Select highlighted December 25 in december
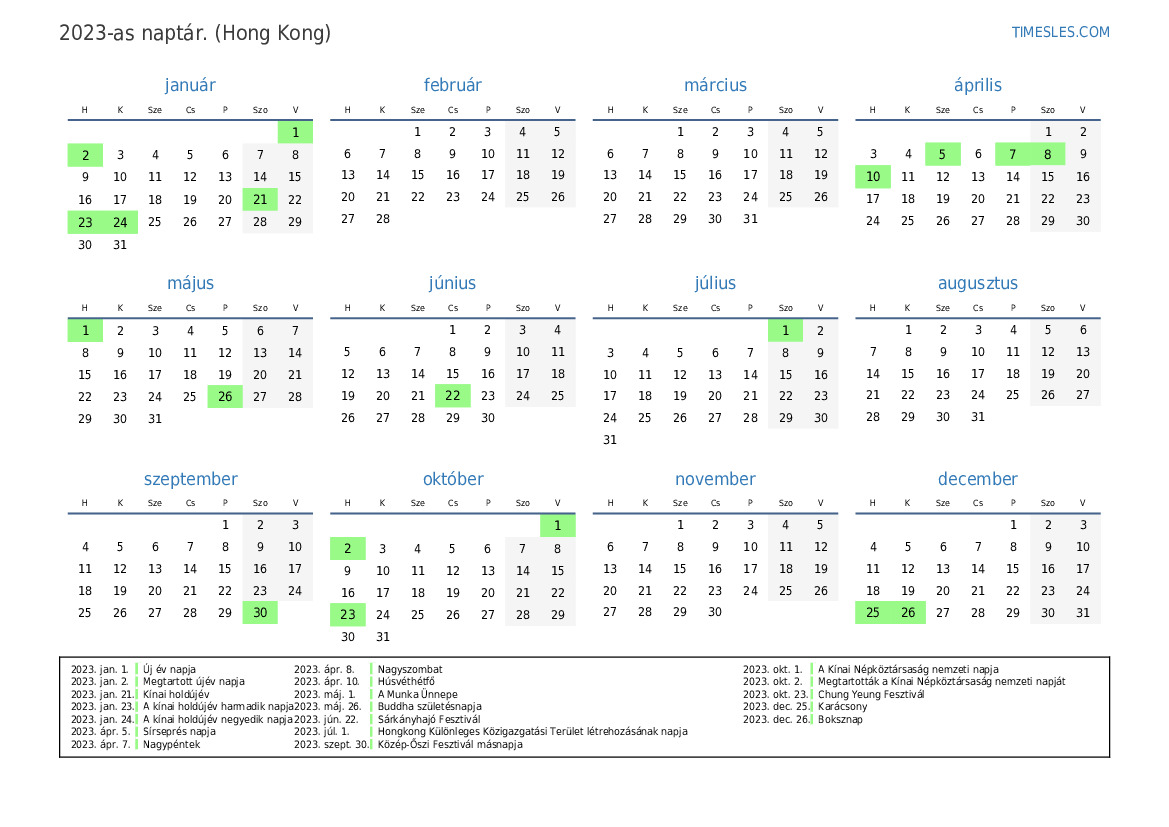Viewport: 1169px width, 827px height. (x=872, y=612)
